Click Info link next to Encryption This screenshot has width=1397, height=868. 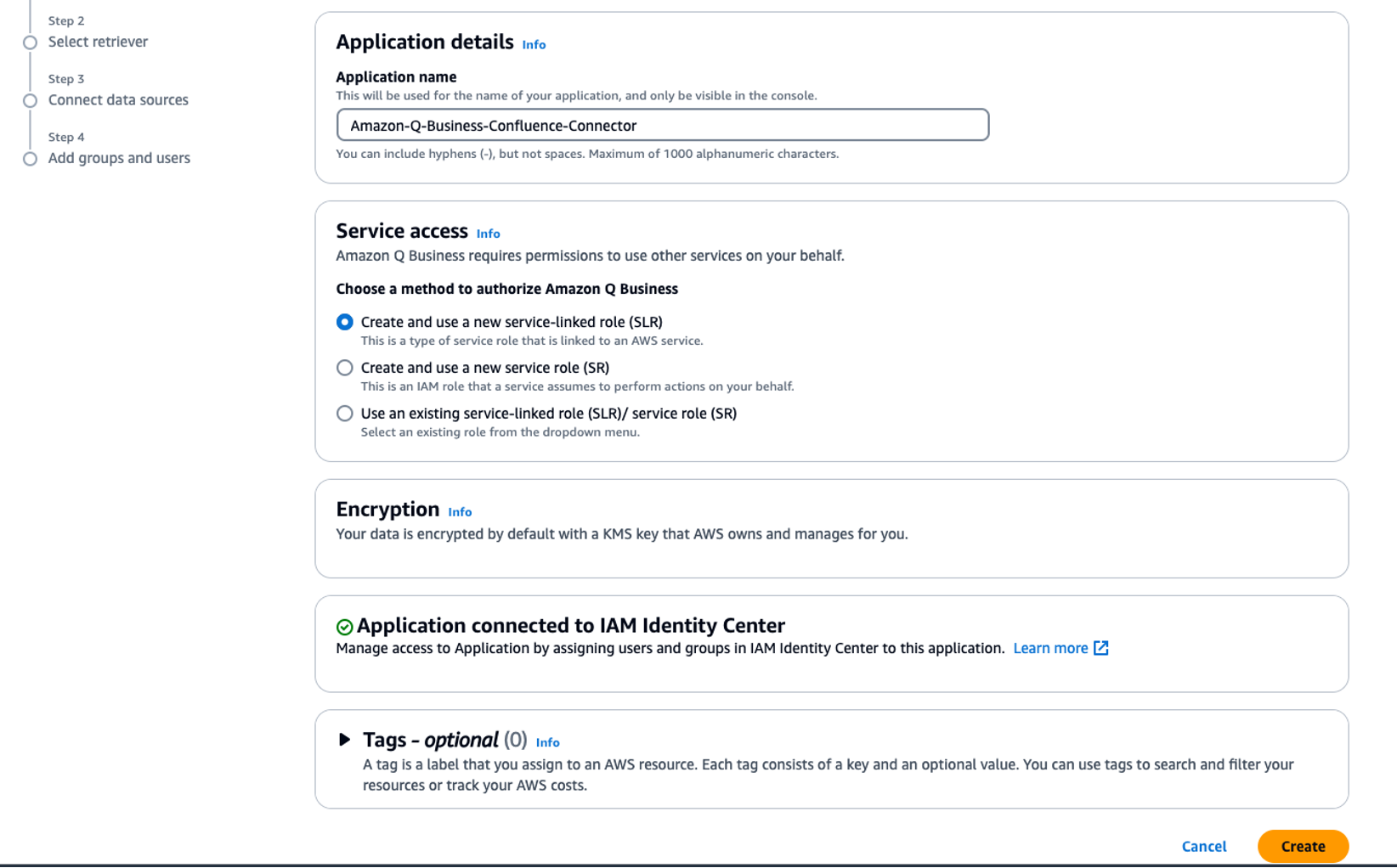[460, 512]
